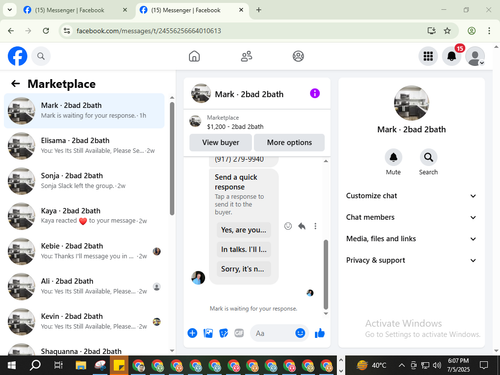Image resolution: width=500 pixels, height=375 pixels.
Task: Click the chat messages vertical scrollbar
Action: point(326,274)
